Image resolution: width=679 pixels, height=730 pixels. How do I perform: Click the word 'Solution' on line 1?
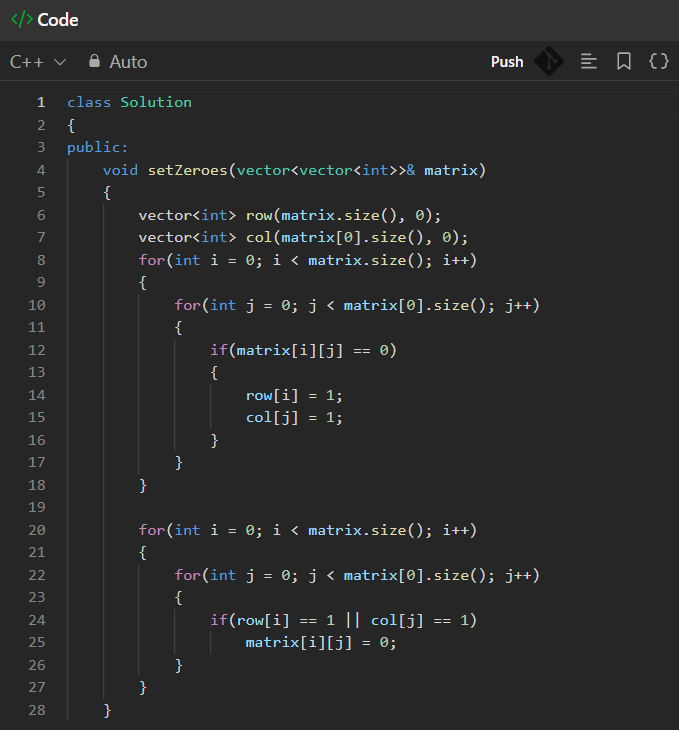pos(156,102)
